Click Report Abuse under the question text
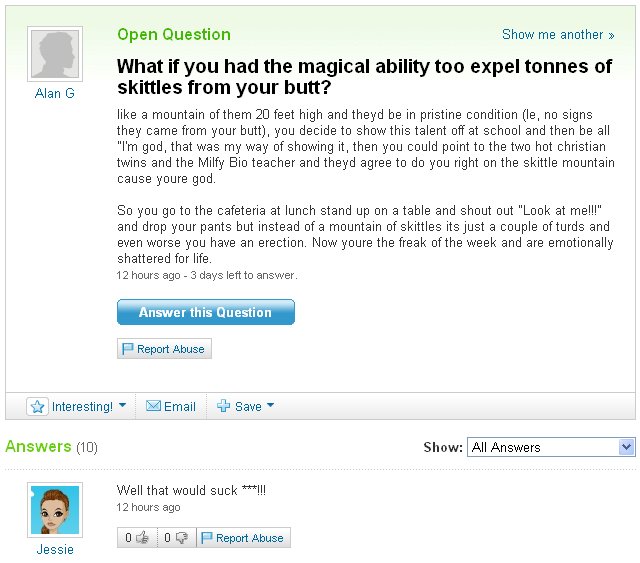The height and width of the screenshot is (563, 640). pos(170,349)
